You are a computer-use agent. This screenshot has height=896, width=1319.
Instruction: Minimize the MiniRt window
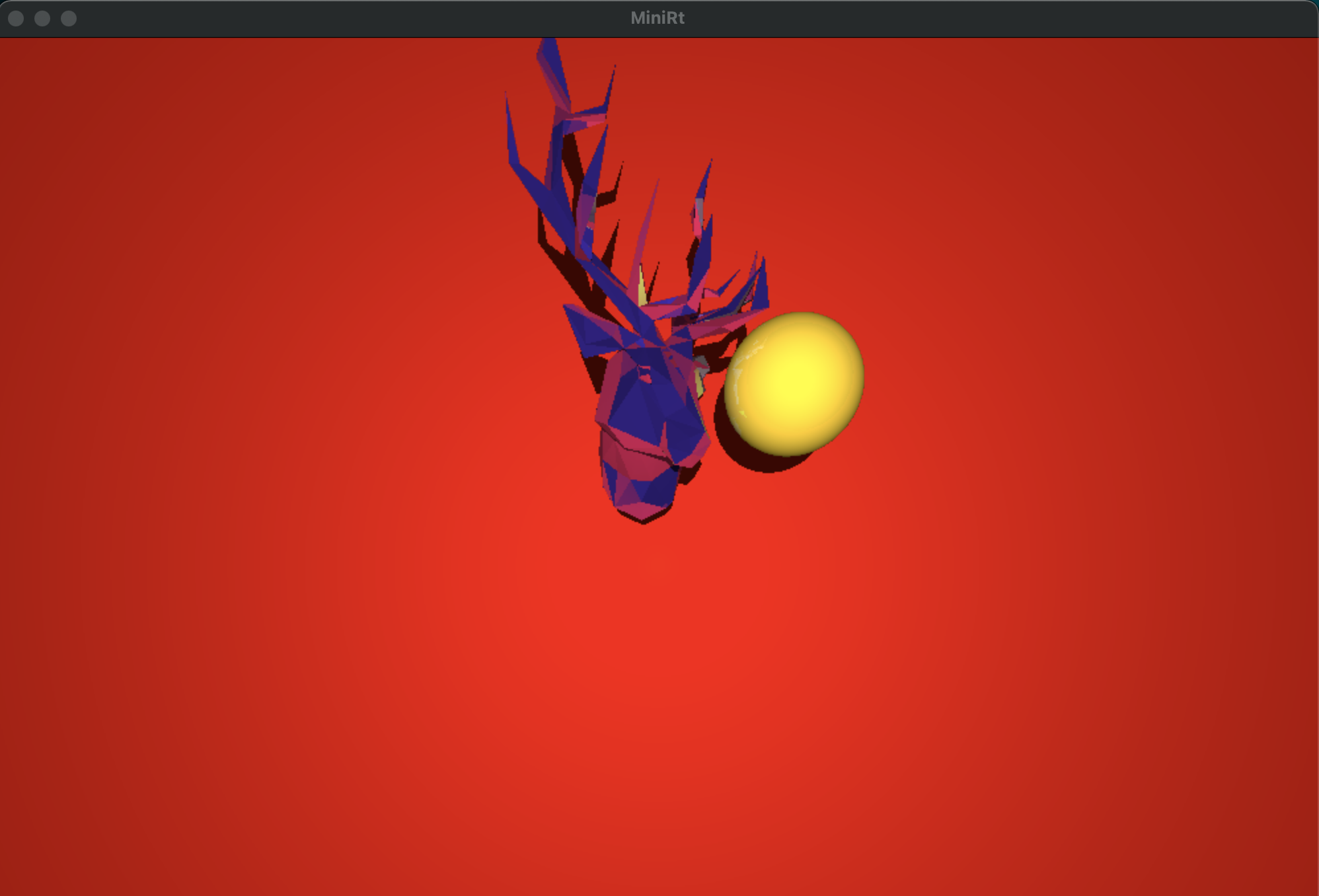coord(42,19)
